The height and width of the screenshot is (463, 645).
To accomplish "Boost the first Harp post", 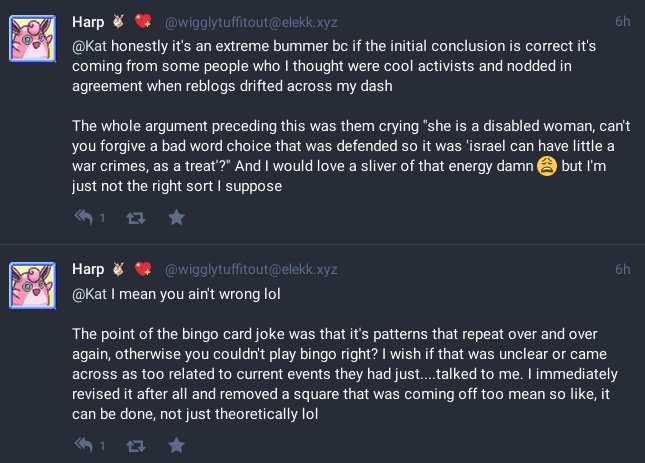I will [136, 218].
